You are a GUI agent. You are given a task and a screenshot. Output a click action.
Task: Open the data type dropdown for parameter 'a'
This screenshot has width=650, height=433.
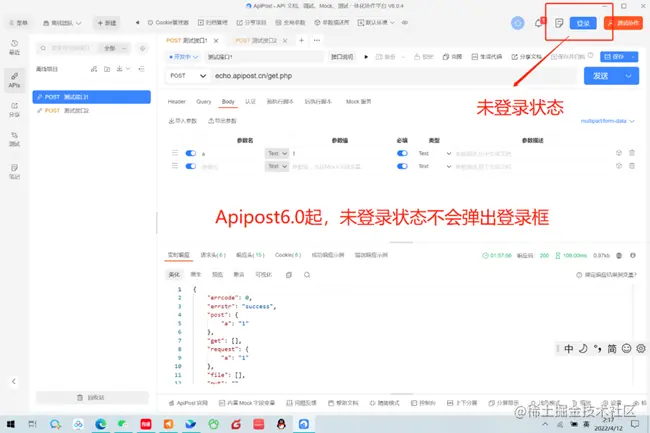coord(434,153)
